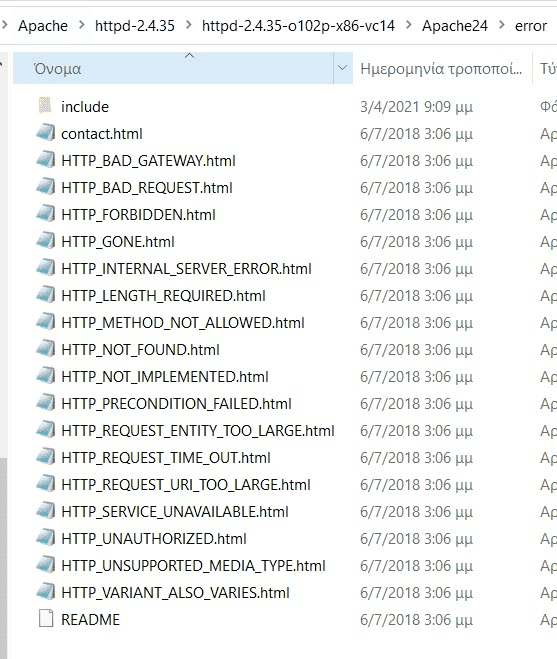Select HTTP_REQUEST_TIME_OUT.html file name
The width and height of the screenshot is (557, 659).
coord(166,458)
